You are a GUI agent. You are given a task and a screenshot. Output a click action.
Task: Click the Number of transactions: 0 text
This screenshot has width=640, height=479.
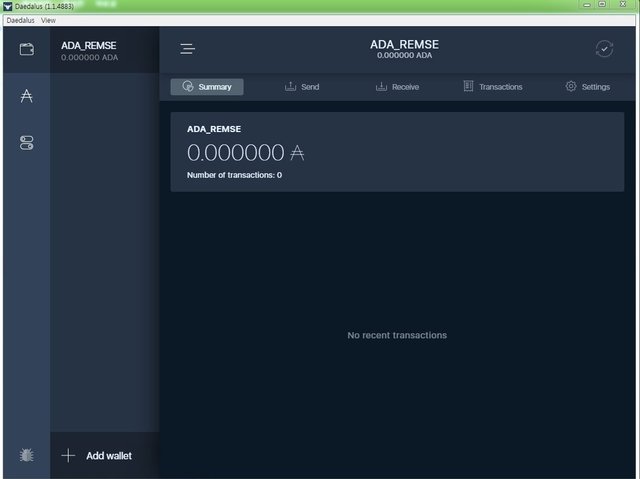(x=234, y=175)
